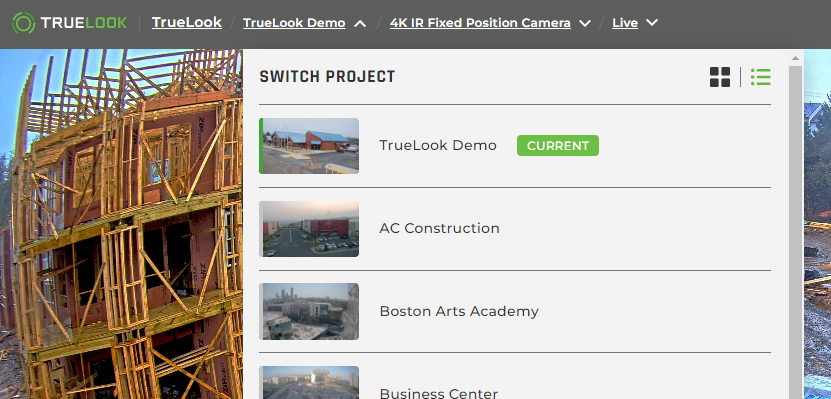Image resolution: width=831 pixels, height=399 pixels.
Task: Expand the Live mode chevron
Action: [x=652, y=23]
